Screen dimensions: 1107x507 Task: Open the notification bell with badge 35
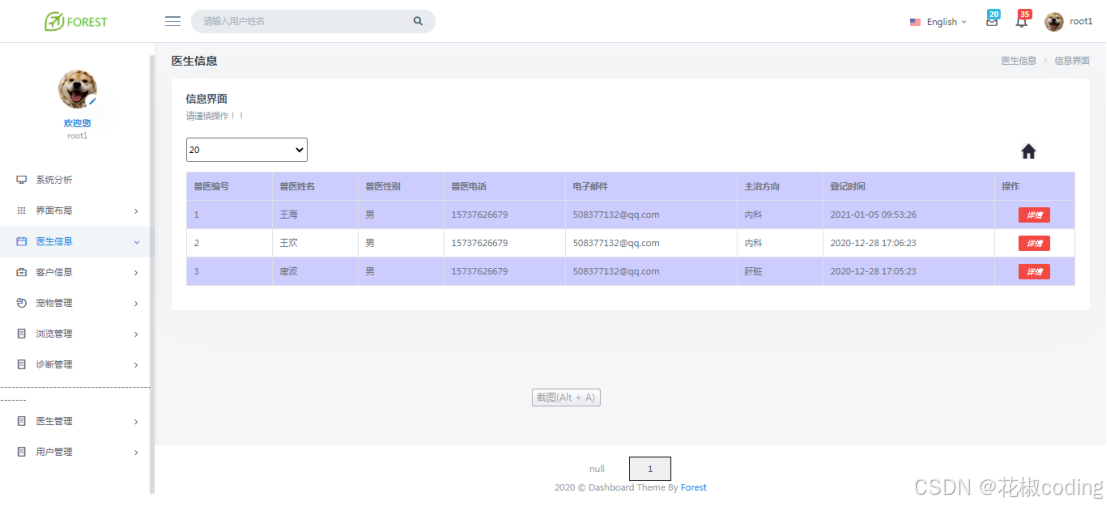click(1022, 21)
